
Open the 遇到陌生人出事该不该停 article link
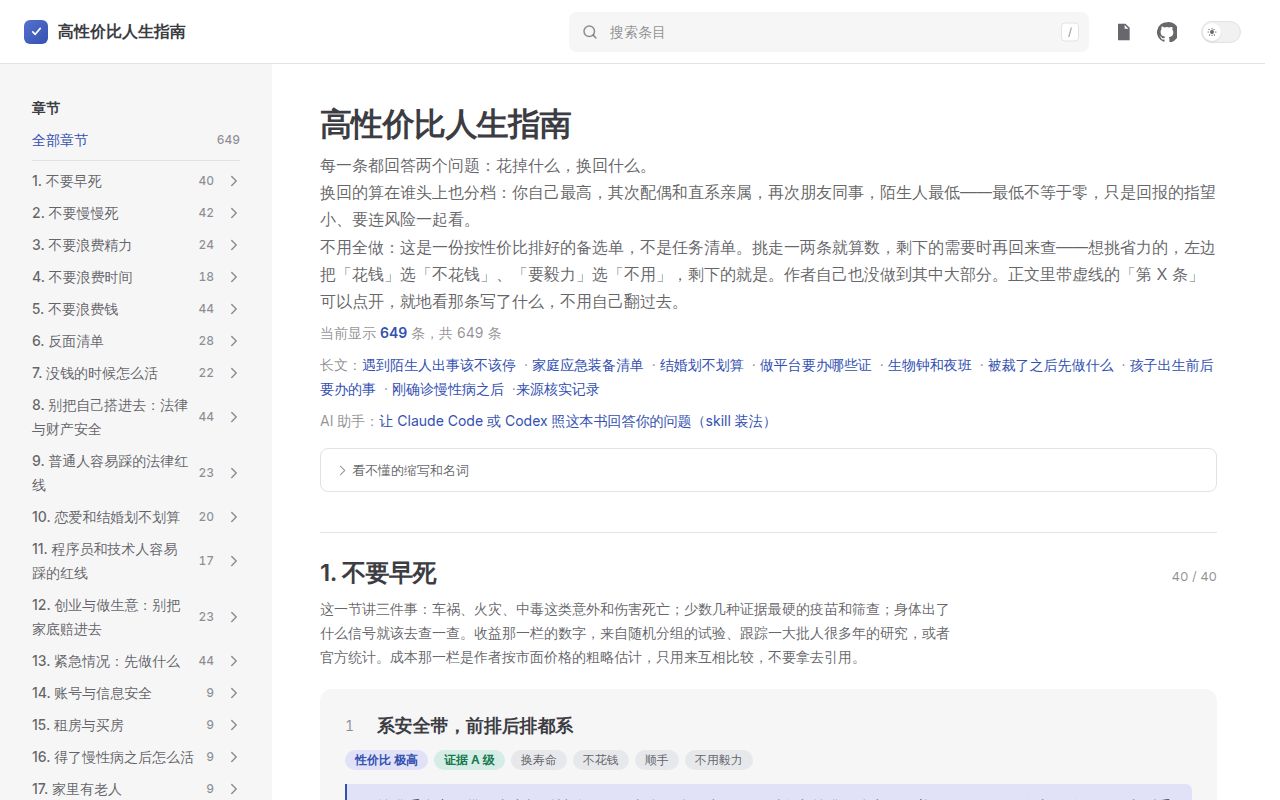439,365
